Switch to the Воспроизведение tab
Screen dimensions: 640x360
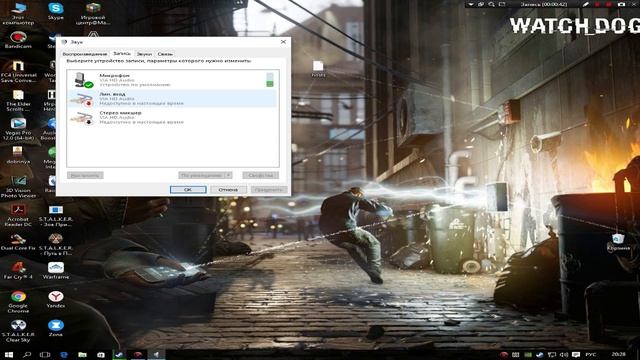pos(84,54)
